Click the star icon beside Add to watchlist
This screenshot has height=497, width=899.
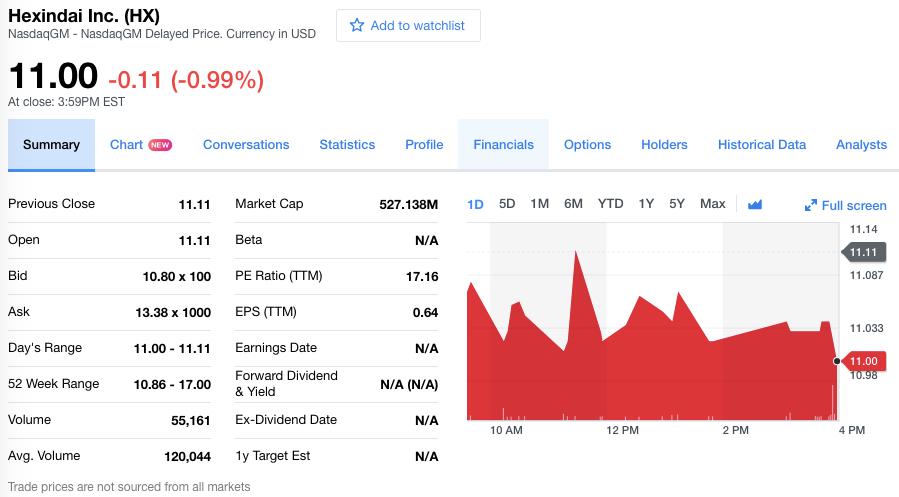357,25
